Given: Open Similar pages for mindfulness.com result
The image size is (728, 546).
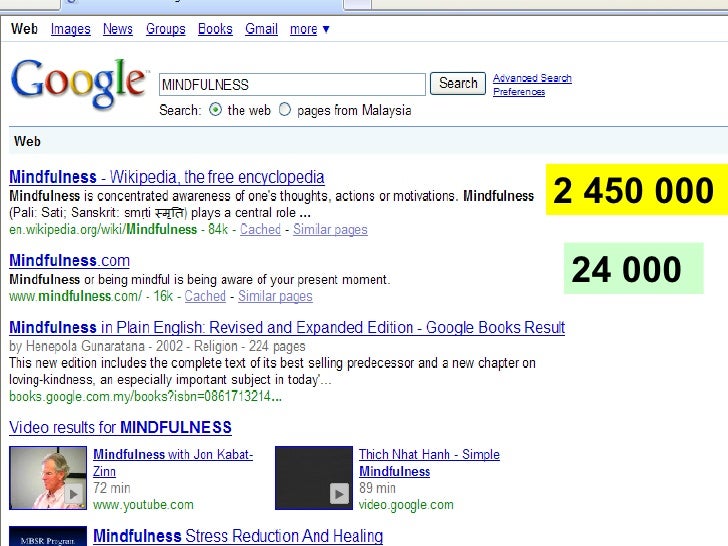Looking at the screenshot, I should coord(275,296).
